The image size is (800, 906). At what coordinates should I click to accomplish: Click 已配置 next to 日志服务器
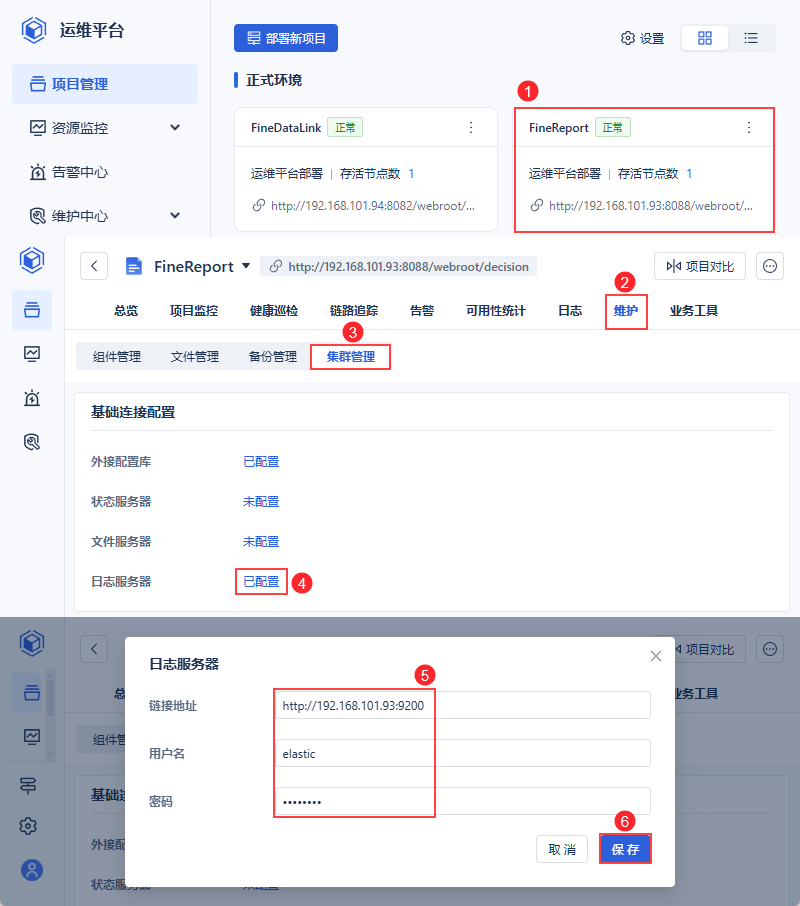[x=261, y=581]
